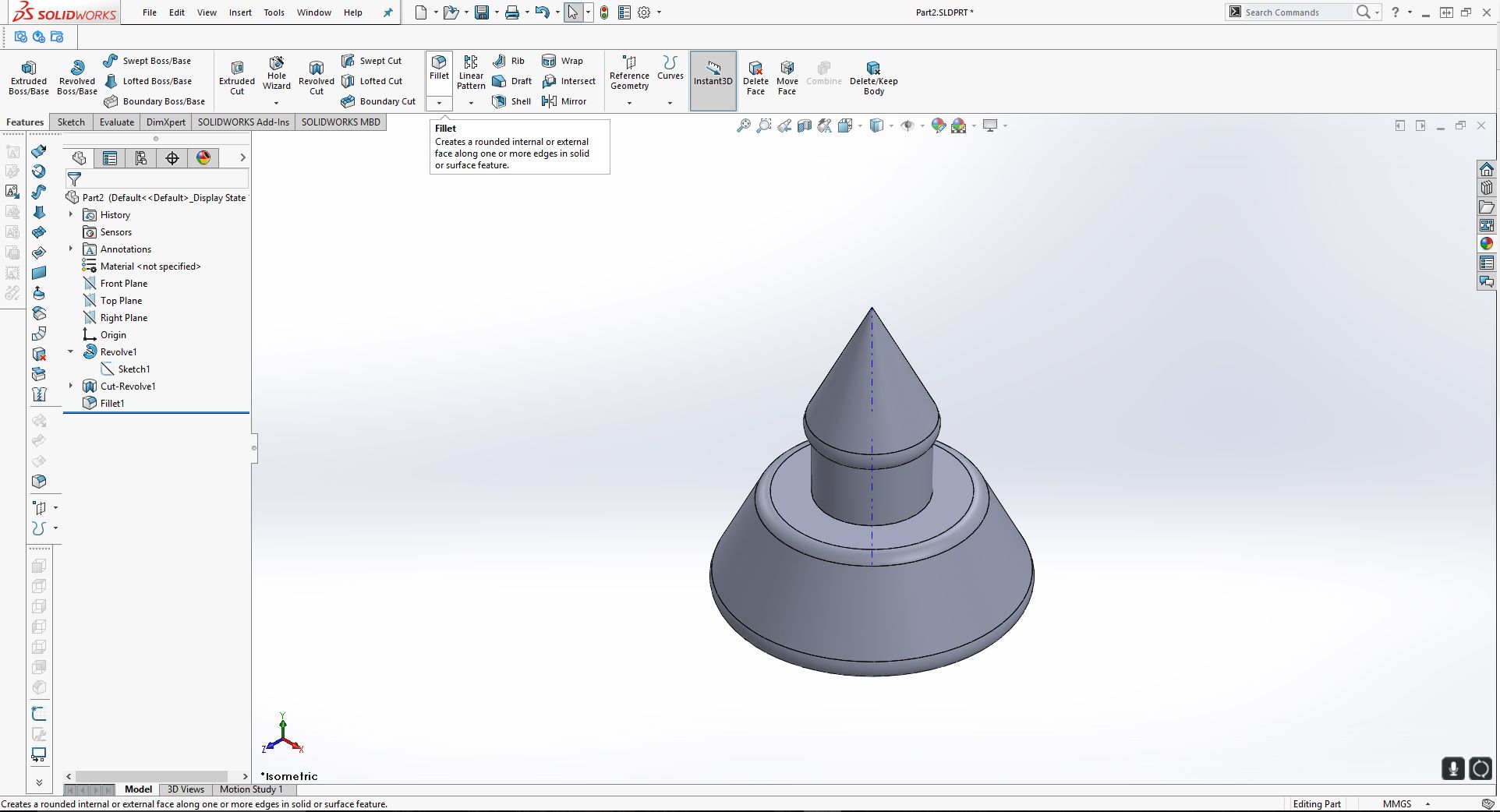Open the DimXpertManager tab
This screenshot has width=1500, height=812.
coord(172,158)
